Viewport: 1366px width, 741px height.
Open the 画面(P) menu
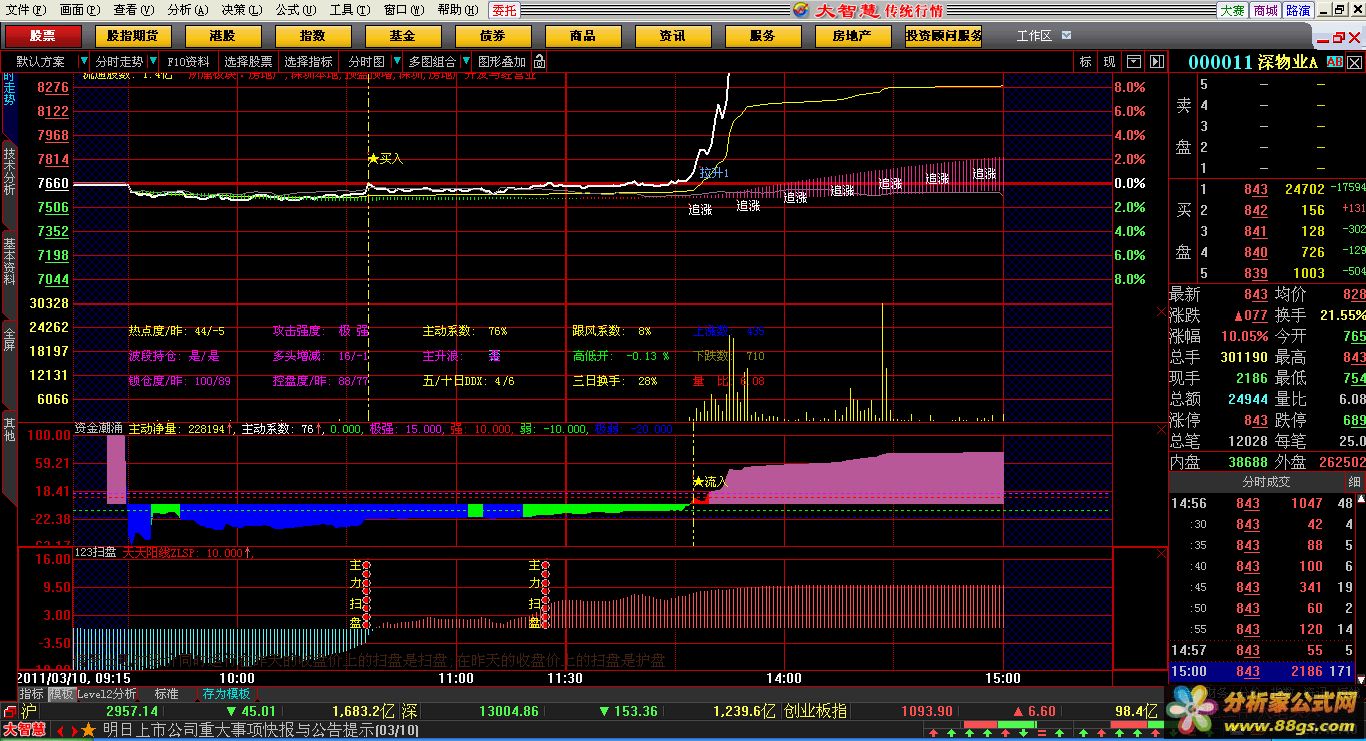[78, 10]
